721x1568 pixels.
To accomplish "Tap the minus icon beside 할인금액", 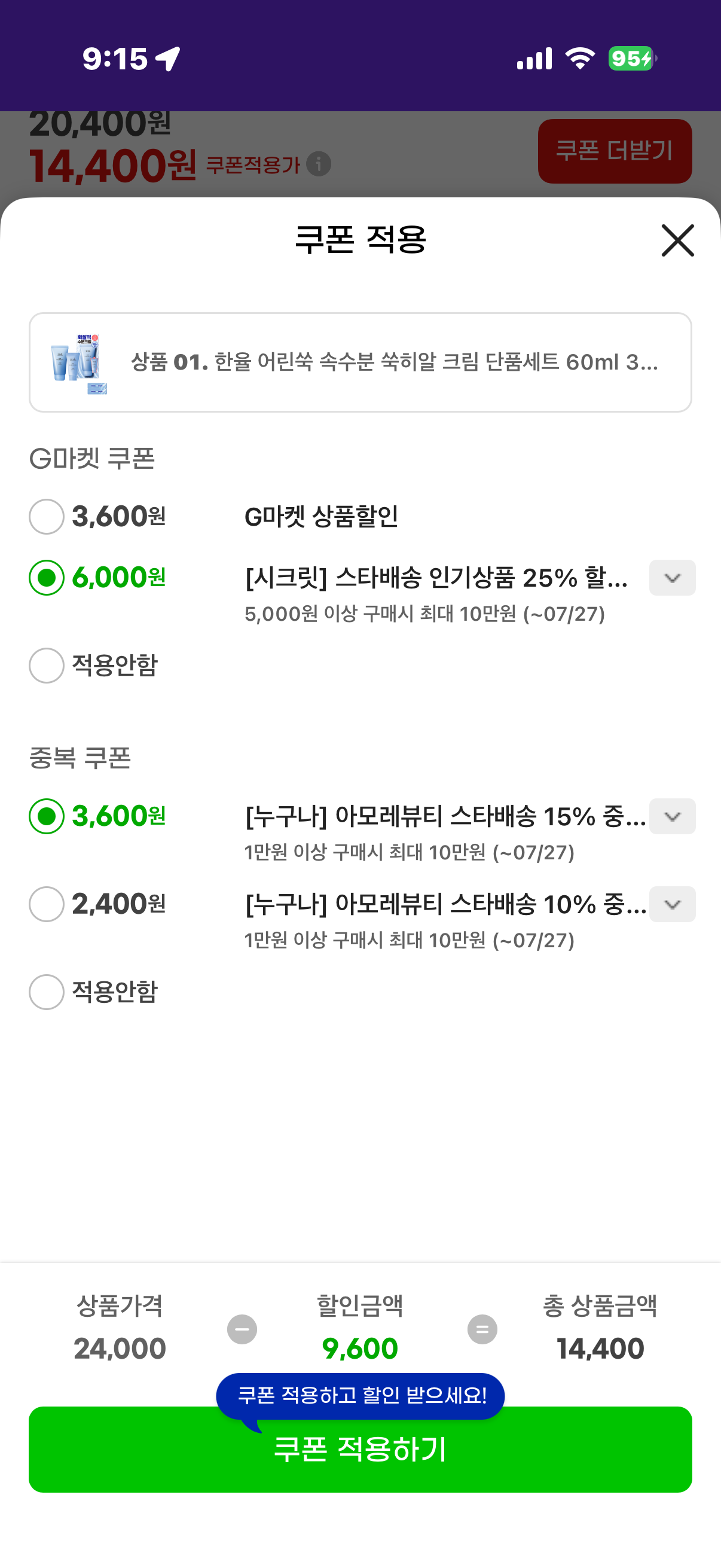I will pos(242,1329).
